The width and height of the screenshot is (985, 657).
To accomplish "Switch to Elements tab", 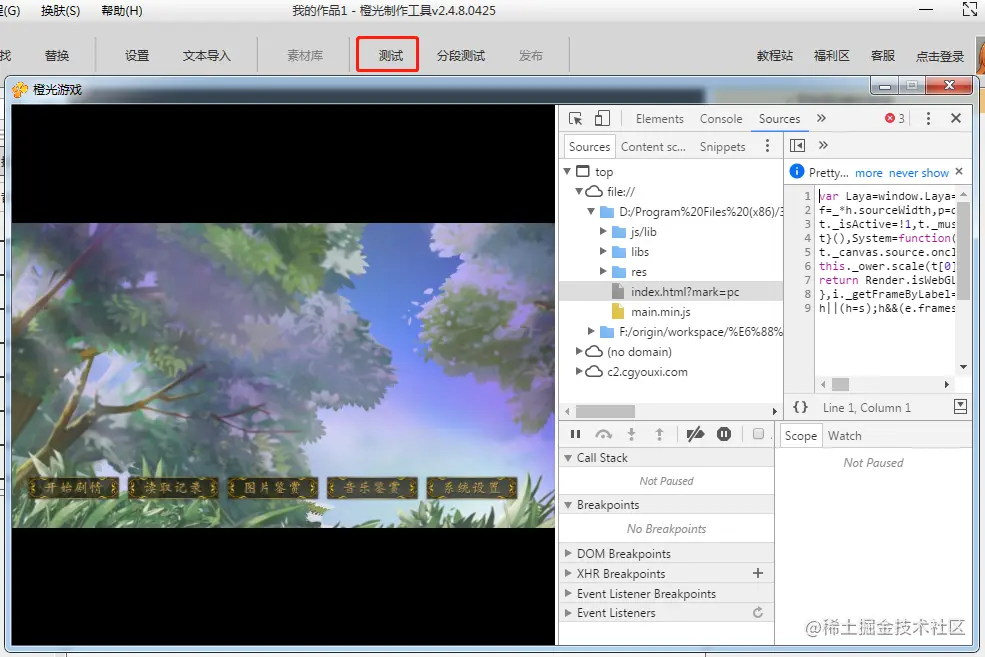I will point(660,119).
